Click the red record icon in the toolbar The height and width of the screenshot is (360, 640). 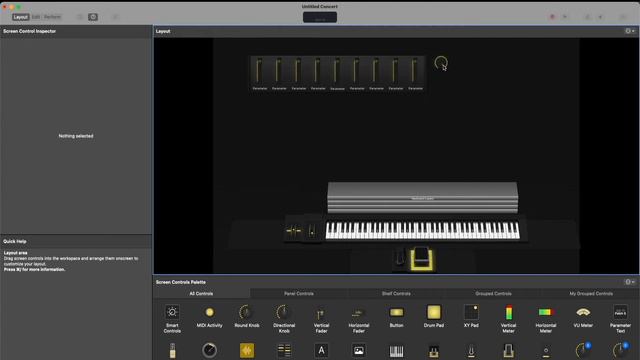click(x=552, y=17)
